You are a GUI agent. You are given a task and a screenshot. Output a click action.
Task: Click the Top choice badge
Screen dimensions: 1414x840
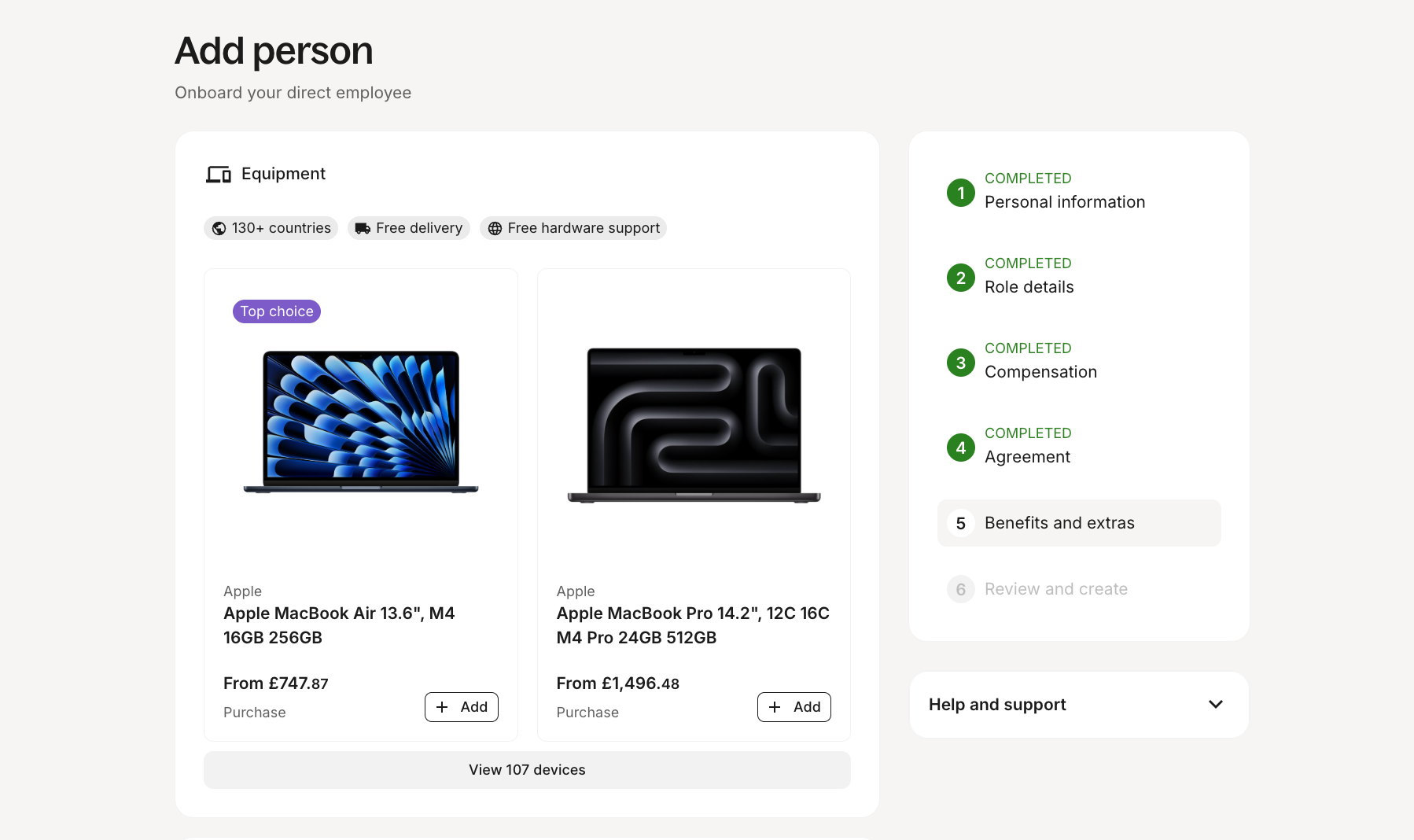pyautogui.click(x=277, y=311)
